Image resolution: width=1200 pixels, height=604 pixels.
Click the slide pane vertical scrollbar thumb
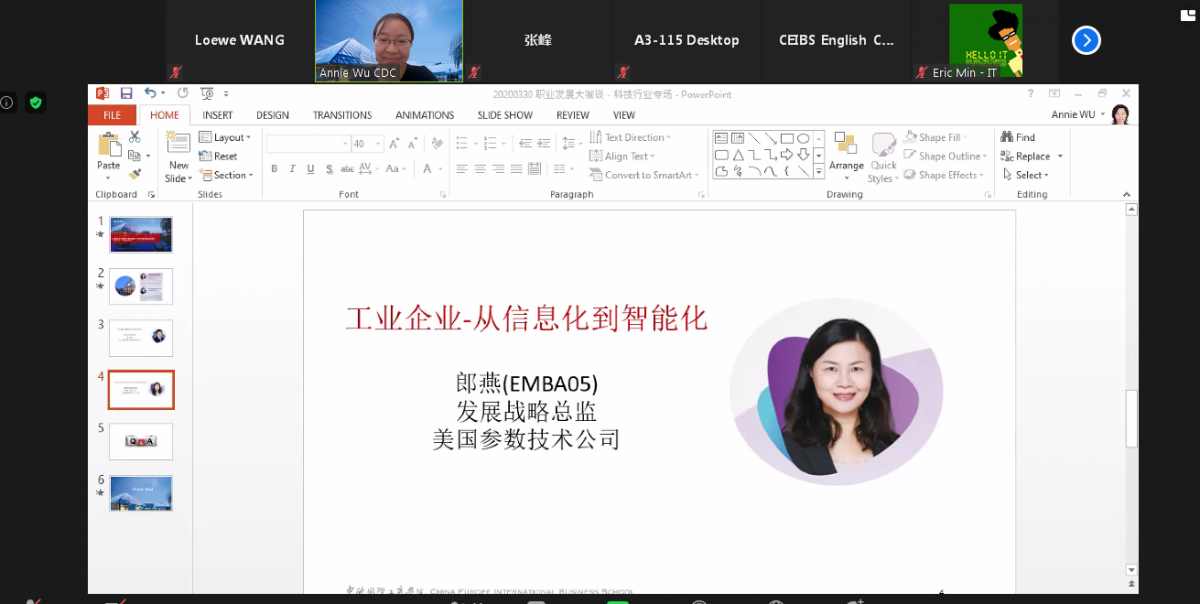(x=1132, y=418)
